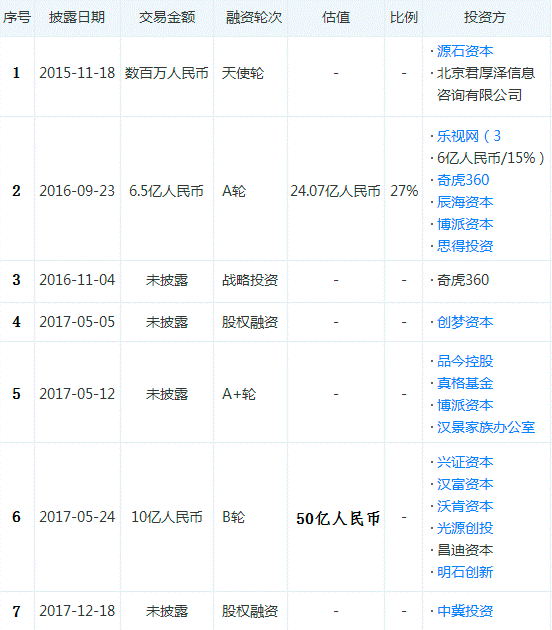
Task: Open the 辰海资本 link
Action: click(465, 202)
